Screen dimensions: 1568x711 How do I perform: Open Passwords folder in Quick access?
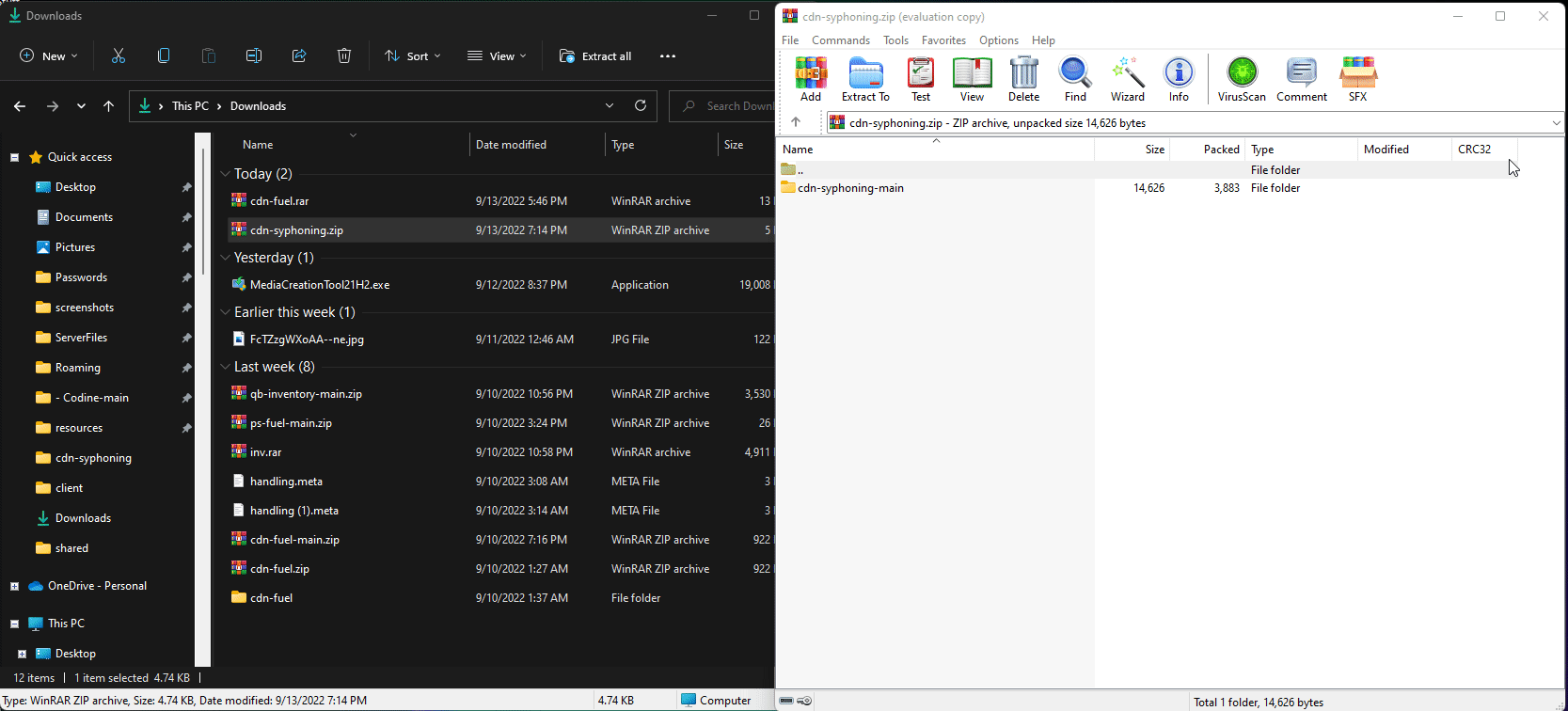point(81,277)
